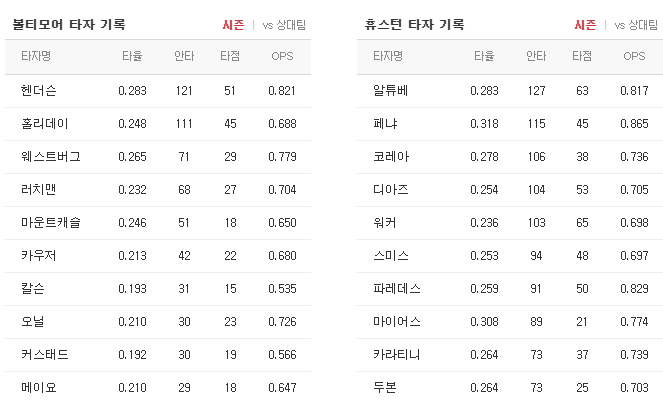Viewport: 663px width, 411px height.
Task: Click 타율 column header in 볼티모어 table
Action: click(x=132, y=56)
